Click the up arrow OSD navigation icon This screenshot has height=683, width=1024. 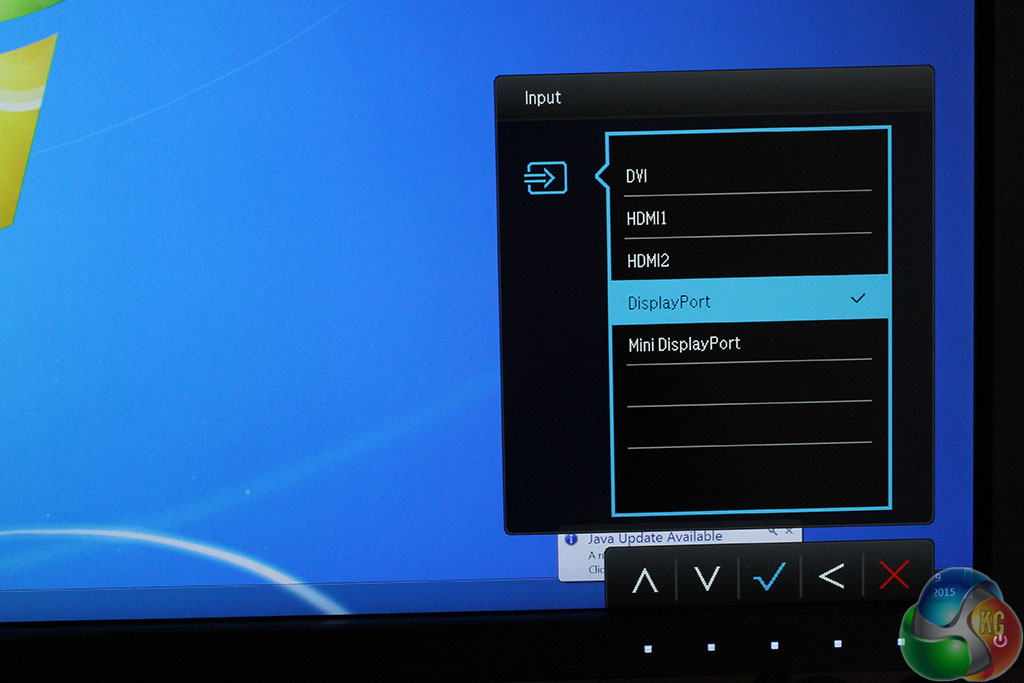tap(645, 579)
